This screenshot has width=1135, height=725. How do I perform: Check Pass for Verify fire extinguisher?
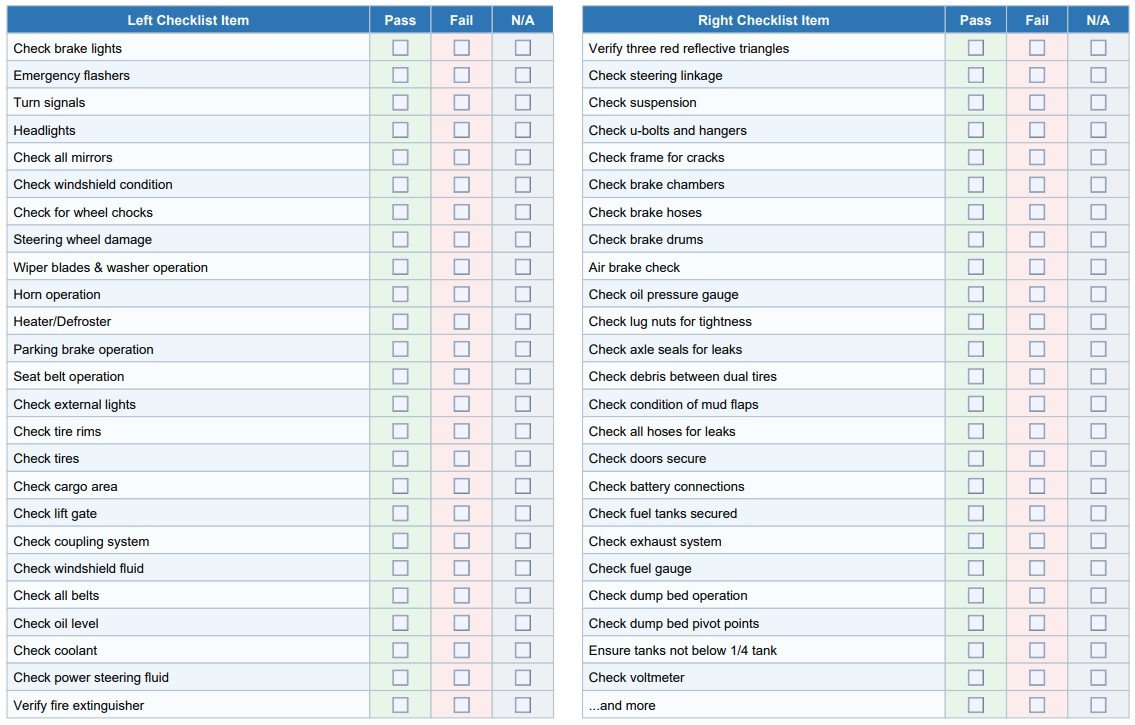click(x=400, y=704)
